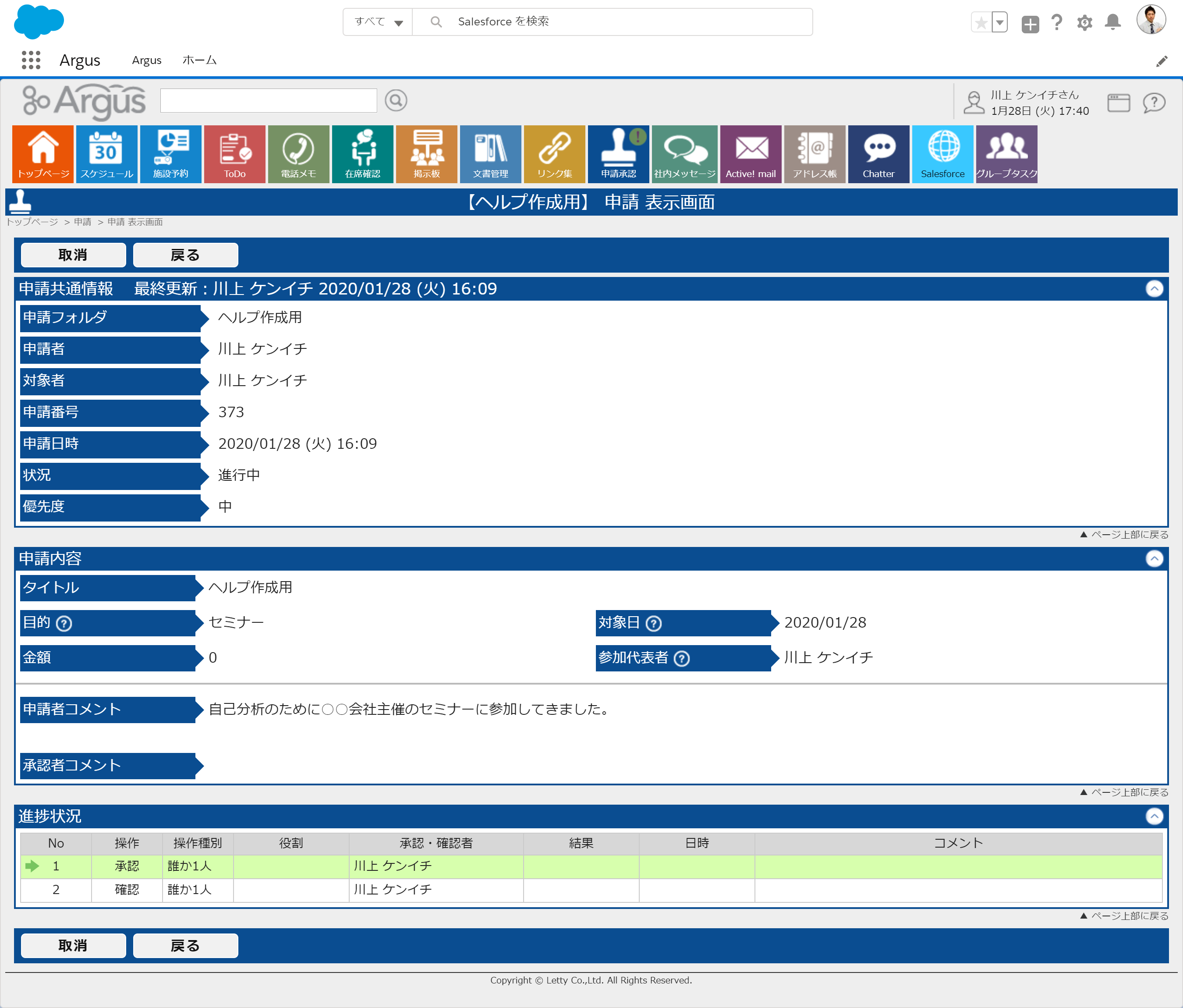
Task: Click the top 戻る button
Action: pyautogui.click(x=186, y=255)
